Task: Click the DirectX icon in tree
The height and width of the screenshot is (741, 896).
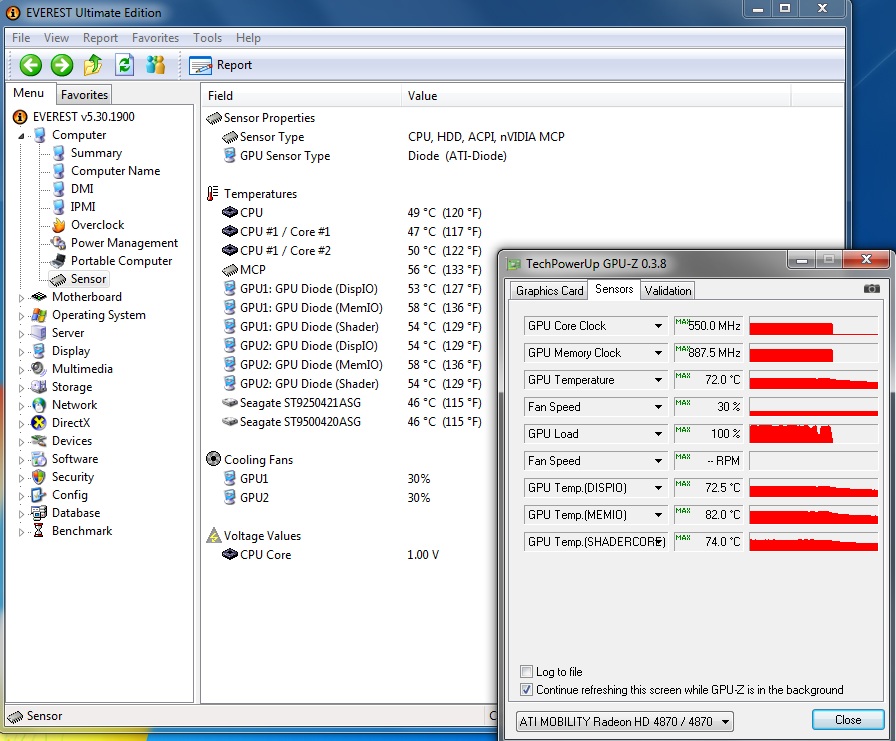Action: [x=39, y=423]
